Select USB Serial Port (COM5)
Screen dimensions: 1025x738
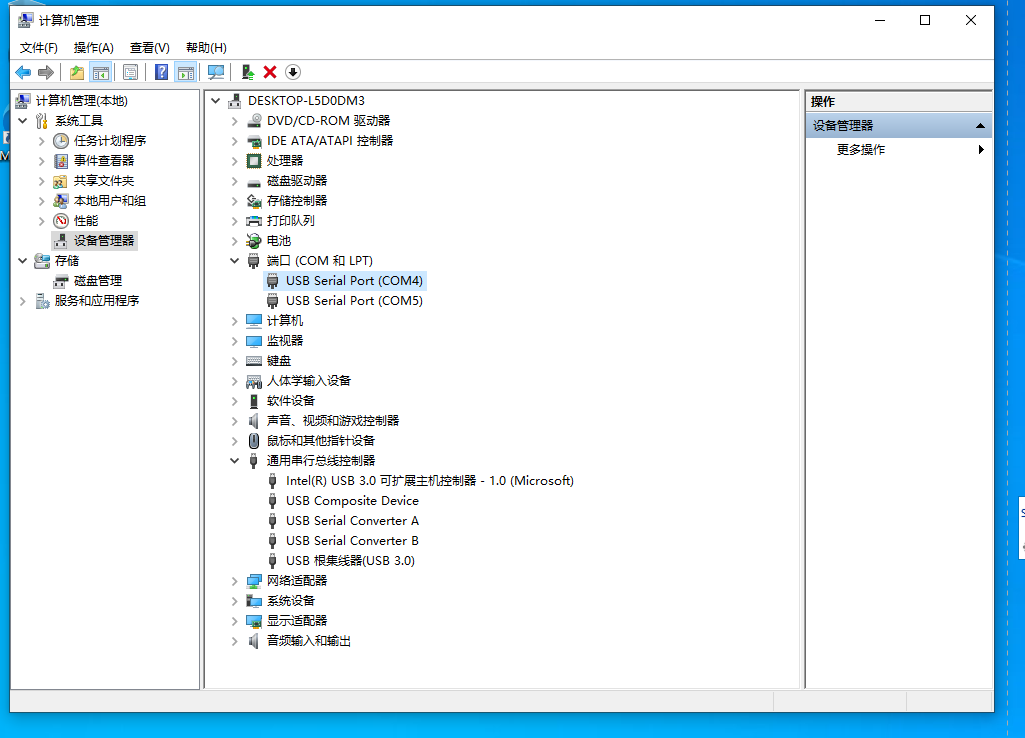pyautogui.click(x=353, y=301)
